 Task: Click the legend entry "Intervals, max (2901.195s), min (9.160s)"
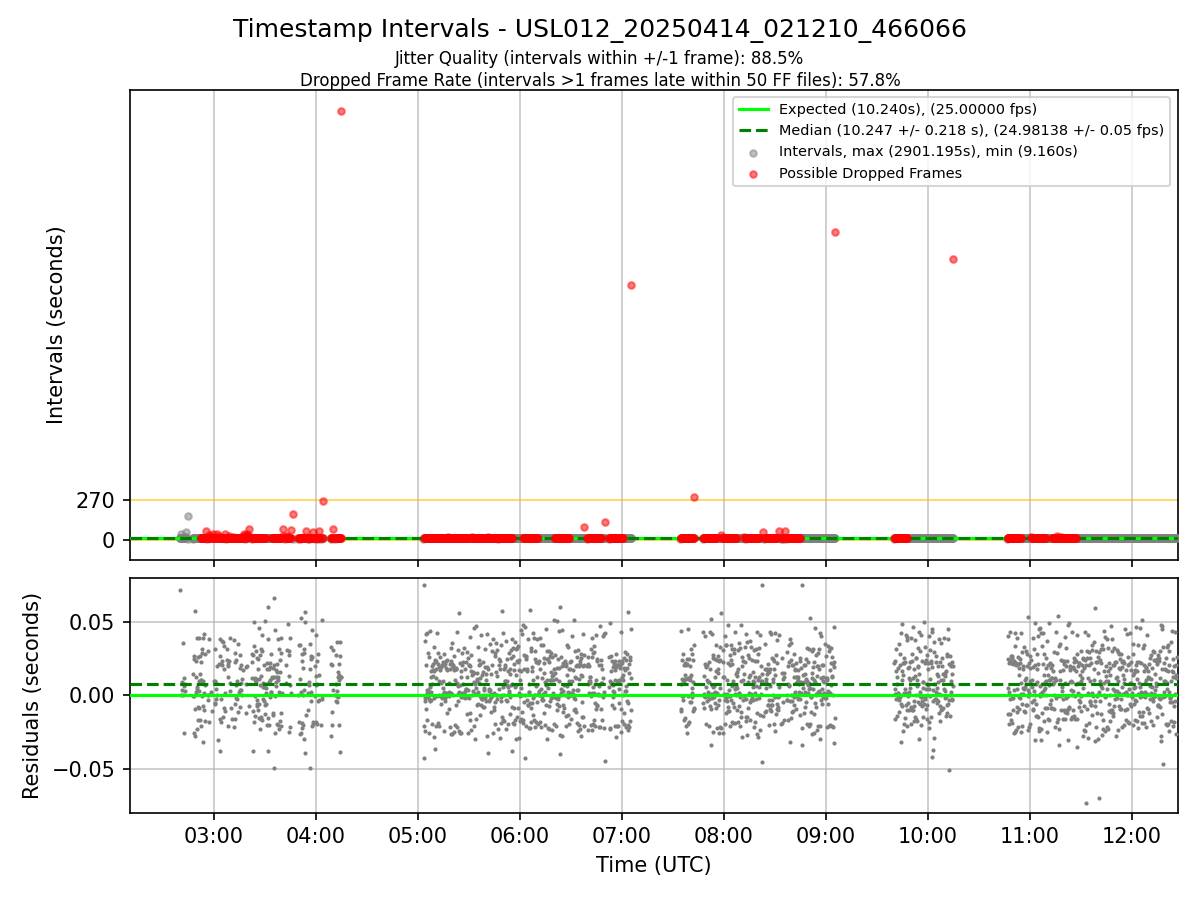coord(928,151)
